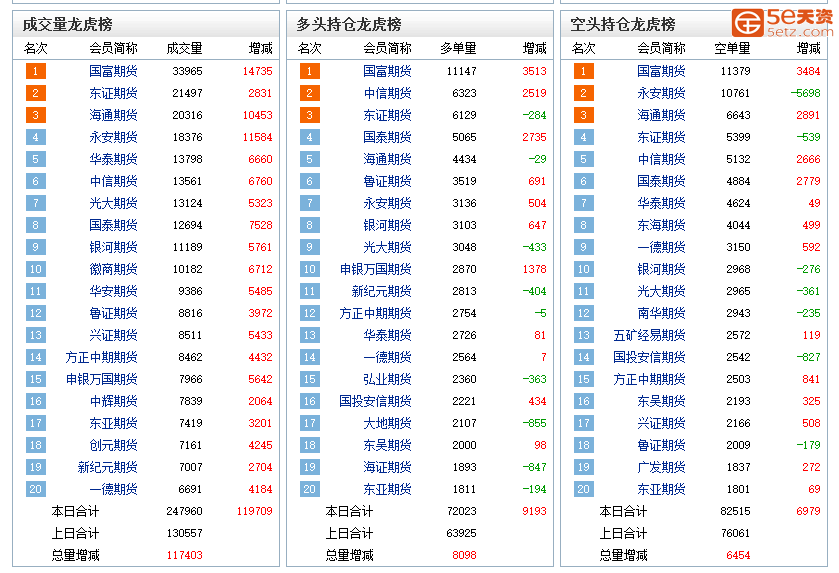
Task: Click the green change value -284
Action: (535, 115)
